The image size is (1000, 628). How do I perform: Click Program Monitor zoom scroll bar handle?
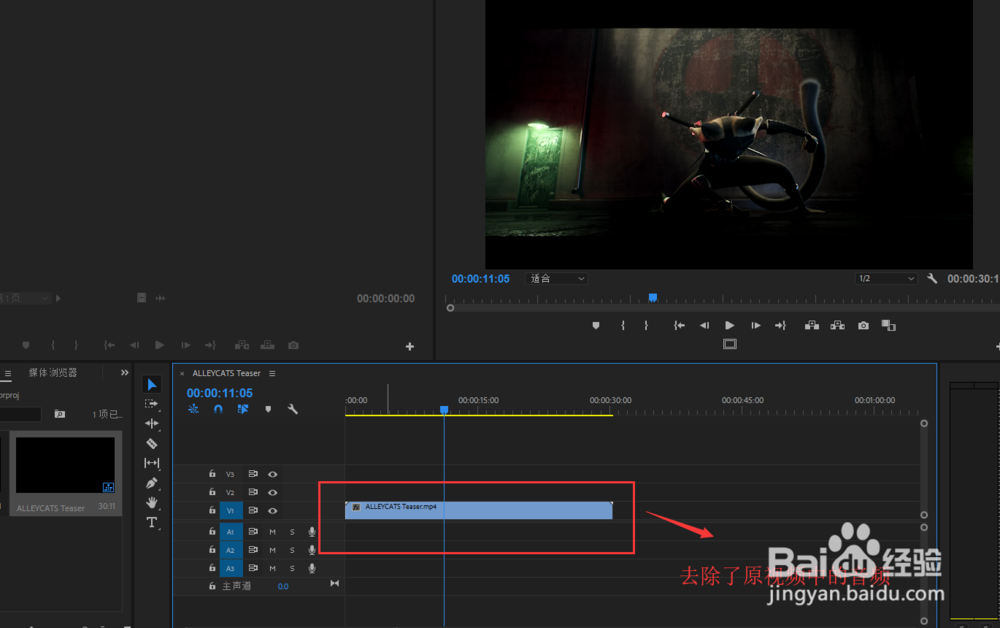[x=450, y=308]
